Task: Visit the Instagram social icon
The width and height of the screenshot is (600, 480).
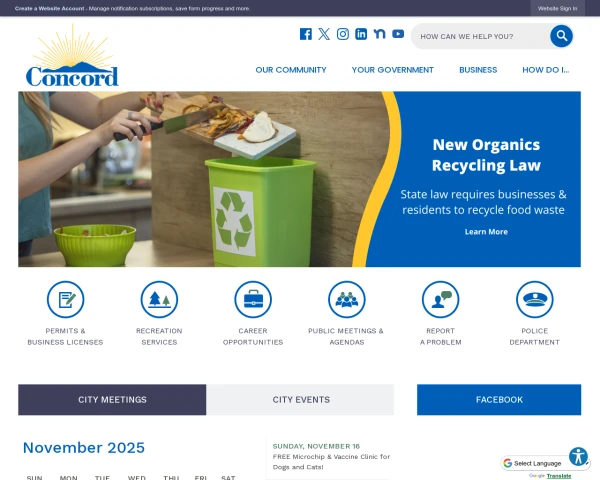Action: pyautogui.click(x=342, y=34)
